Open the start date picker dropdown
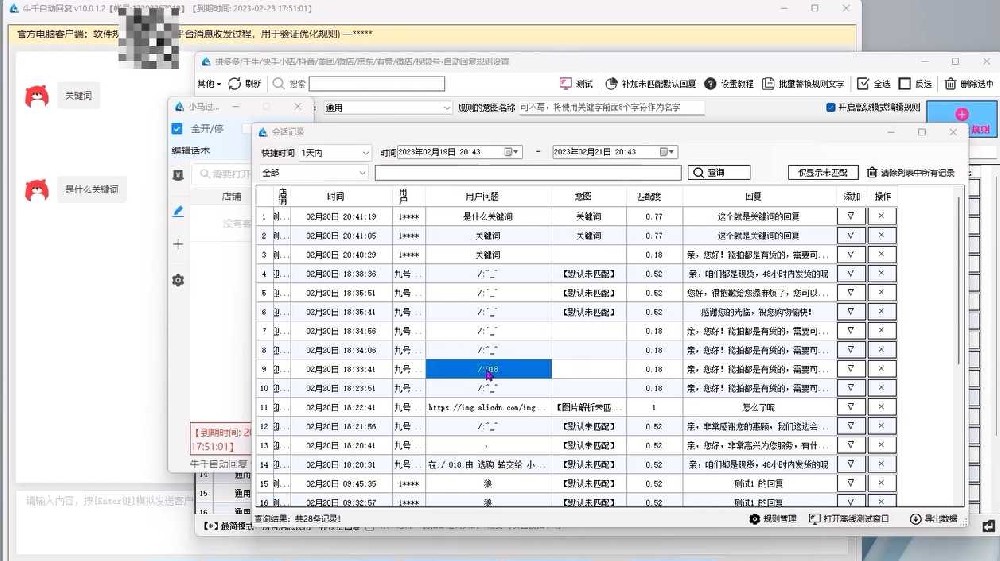Viewport: 1000px width, 561px height. (511, 152)
